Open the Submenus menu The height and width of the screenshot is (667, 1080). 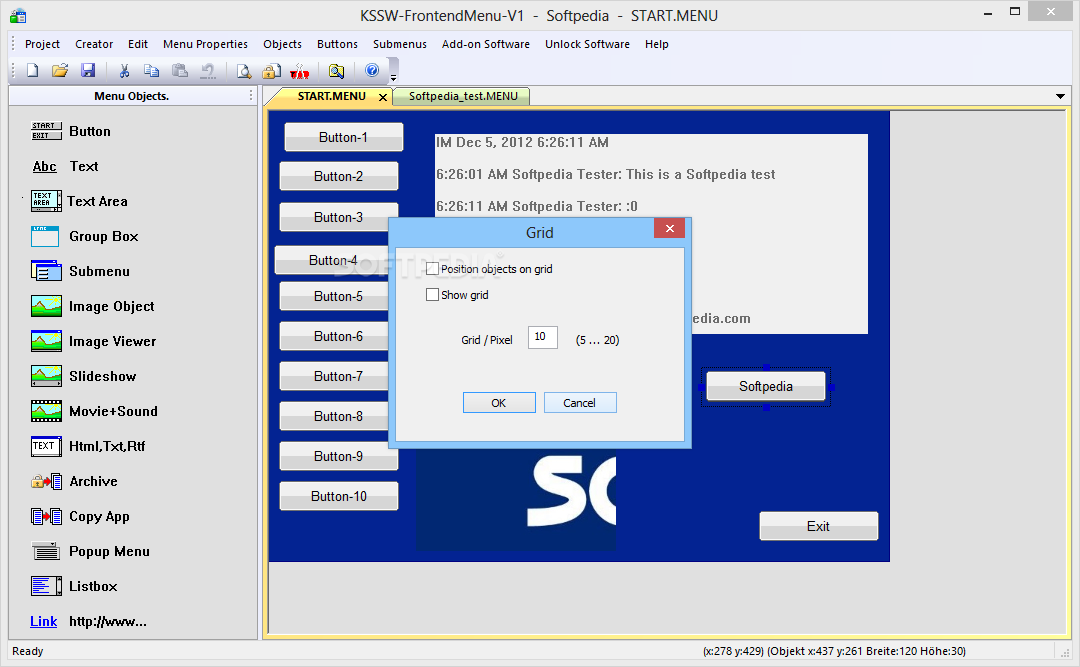(x=400, y=44)
